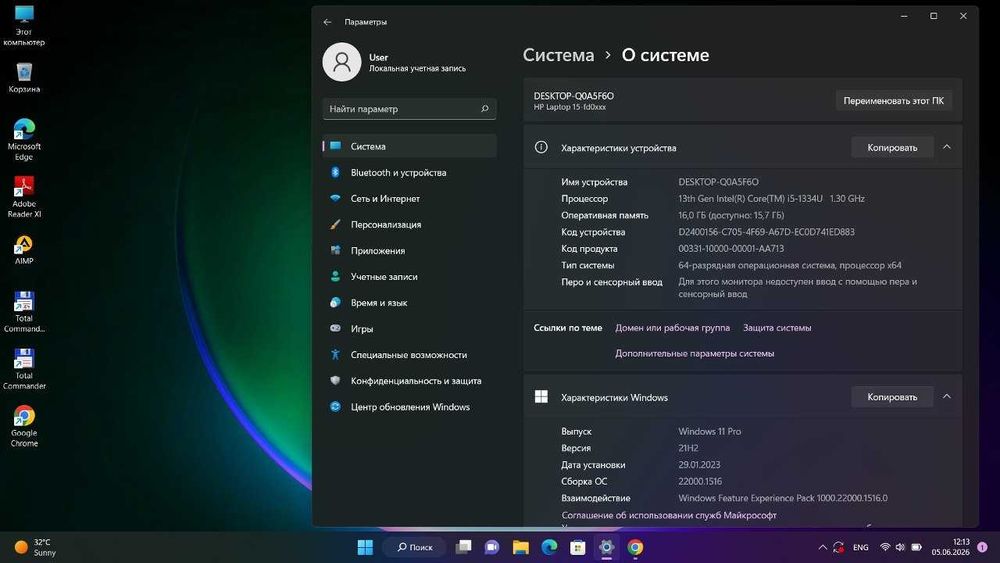Click the battery tray icon
This screenshot has height=563, width=1000.
coord(916,547)
